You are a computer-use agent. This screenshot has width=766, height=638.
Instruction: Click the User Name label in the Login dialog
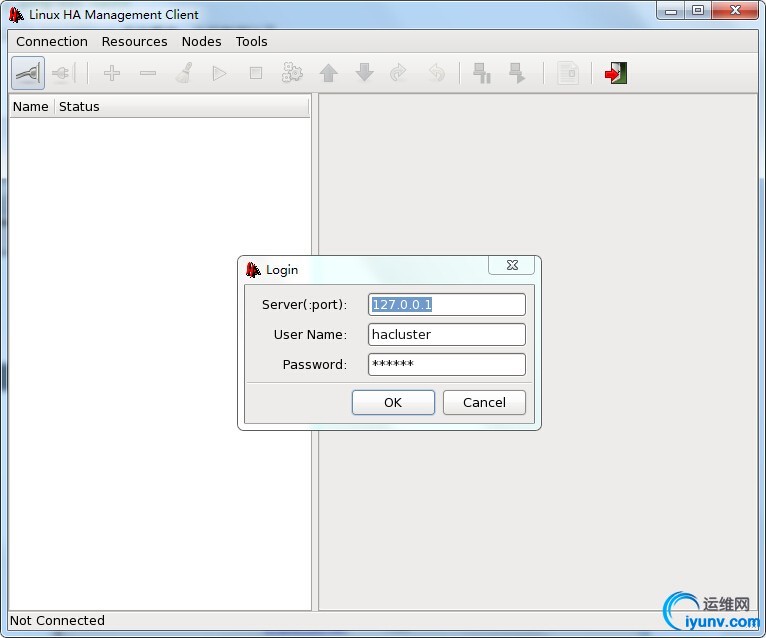click(x=310, y=335)
